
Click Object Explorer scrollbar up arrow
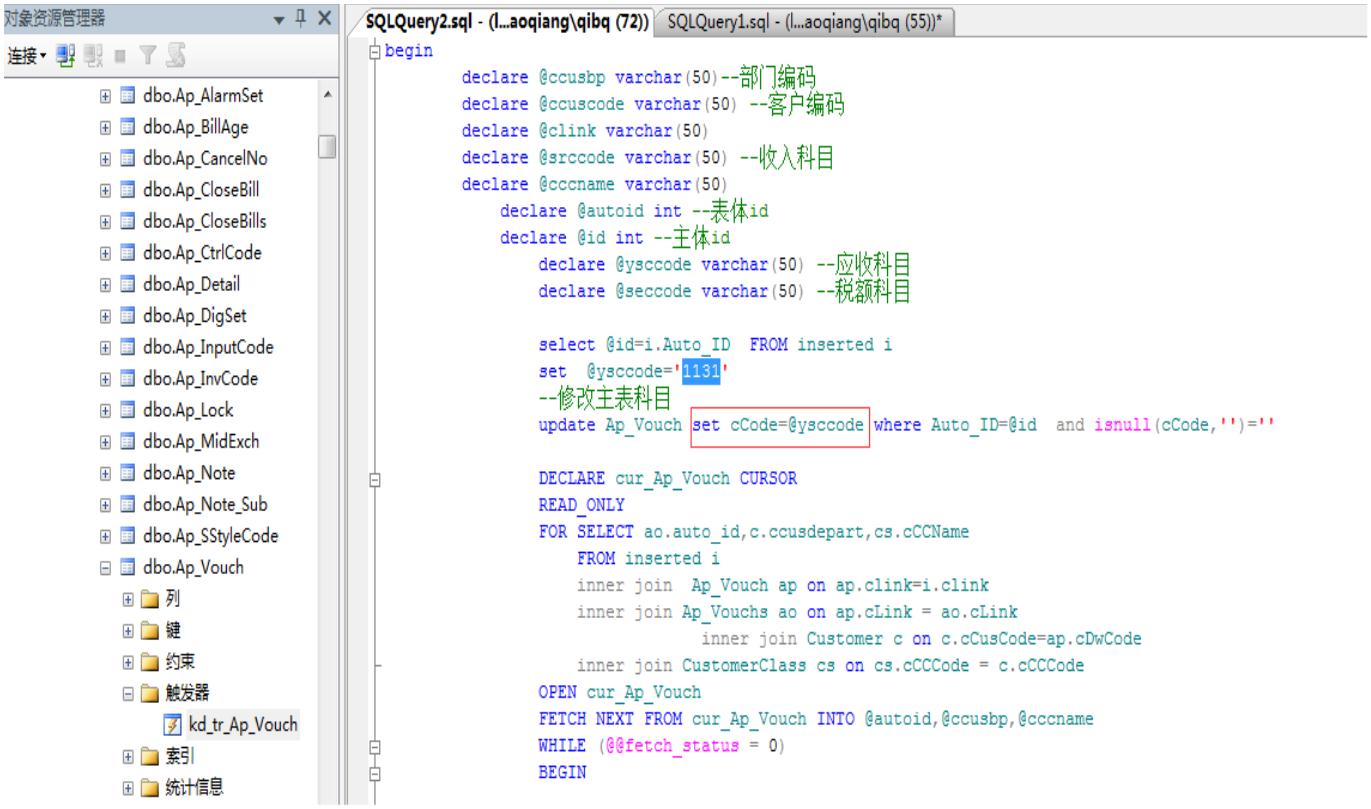click(x=327, y=96)
